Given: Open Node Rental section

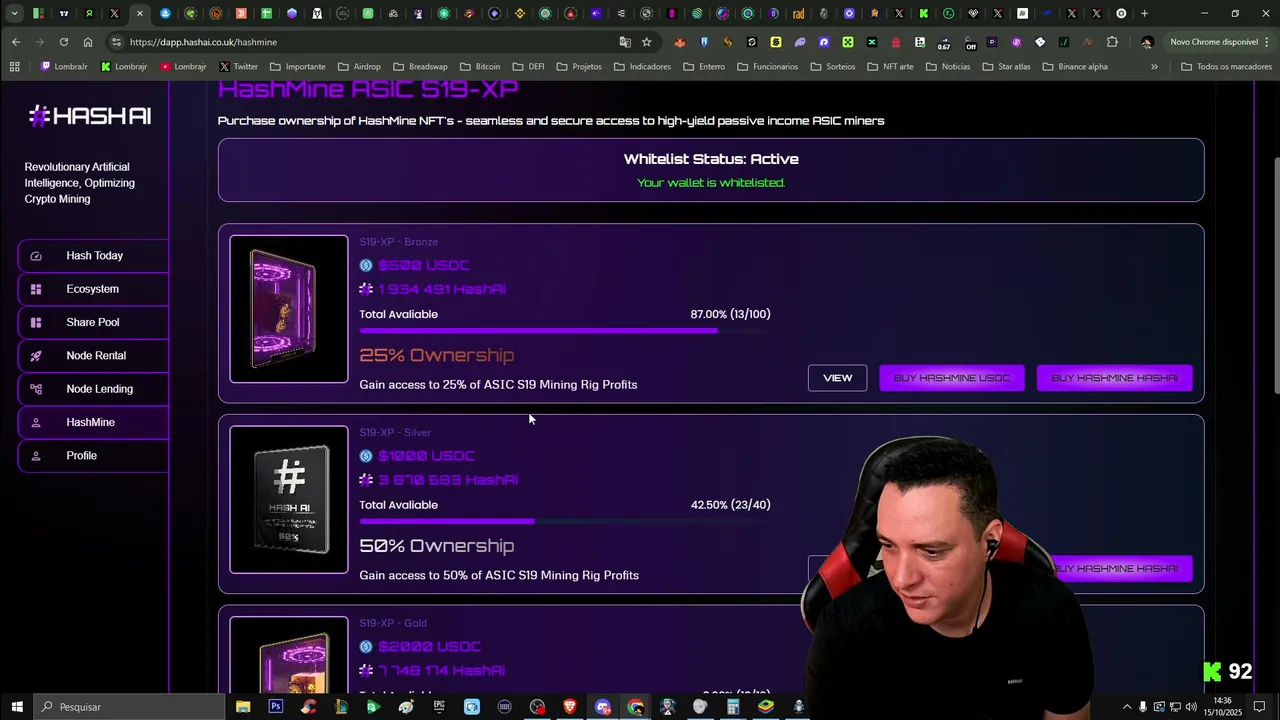Looking at the screenshot, I should [x=93, y=356].
